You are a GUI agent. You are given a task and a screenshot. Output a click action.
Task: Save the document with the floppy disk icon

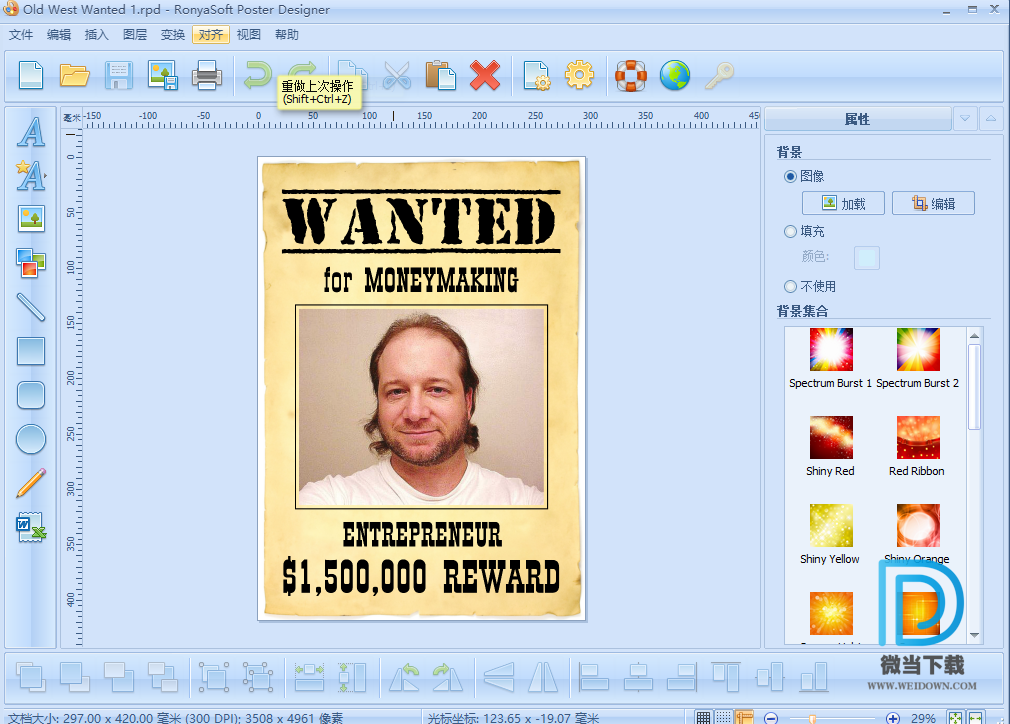119,75
